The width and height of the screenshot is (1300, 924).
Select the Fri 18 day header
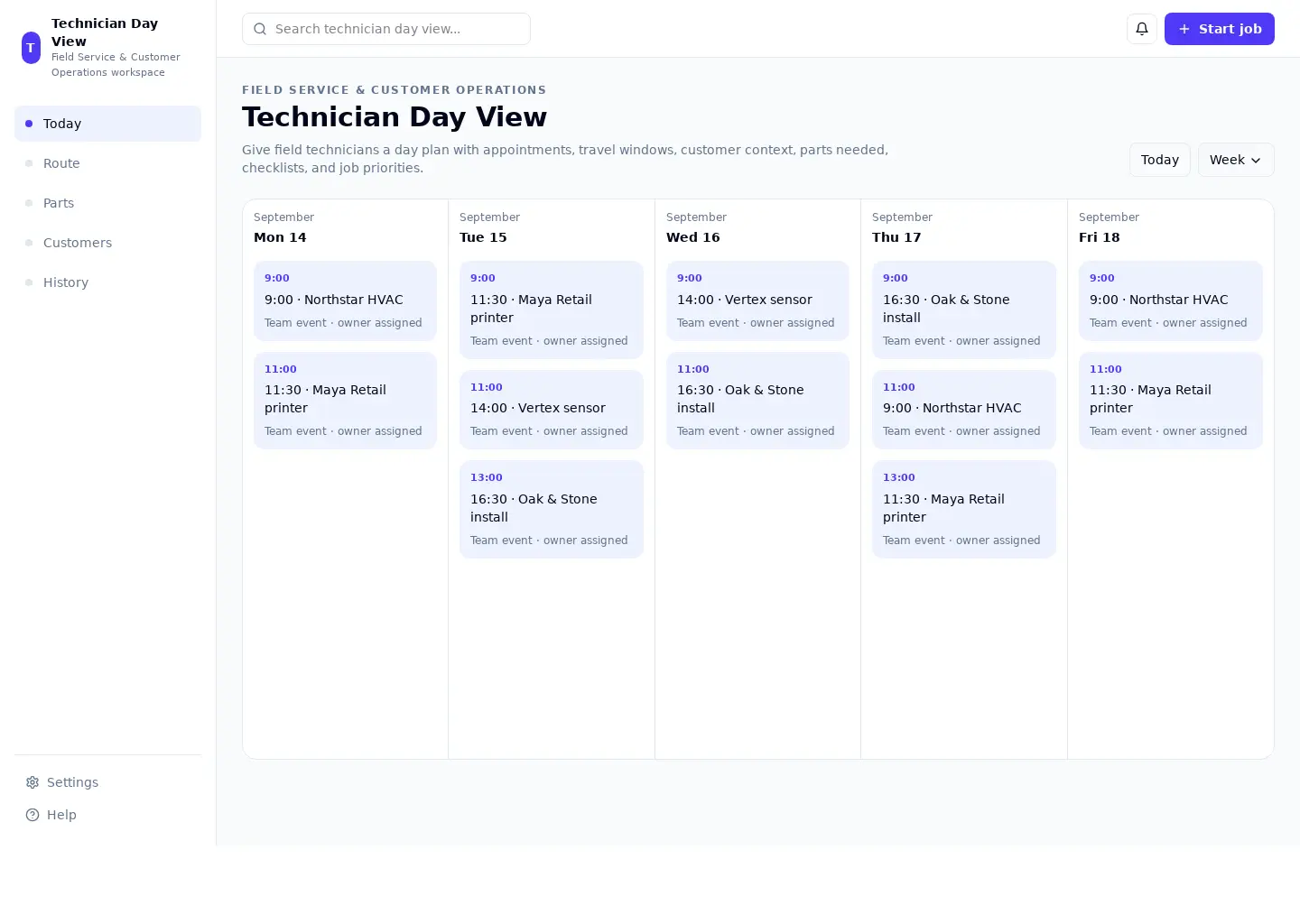(x=1099, y=237)
